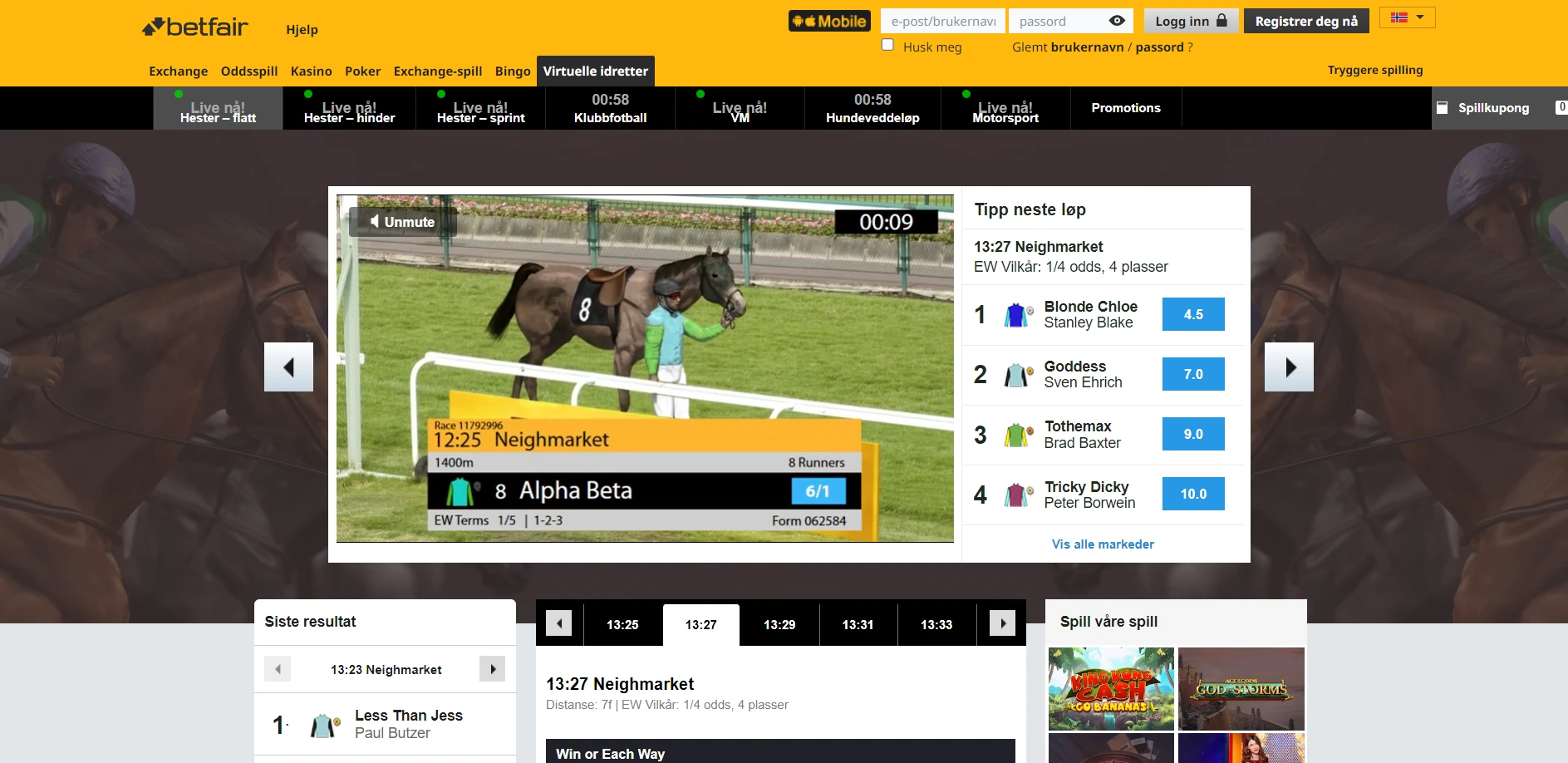Open the Bingo menu item

513,71
